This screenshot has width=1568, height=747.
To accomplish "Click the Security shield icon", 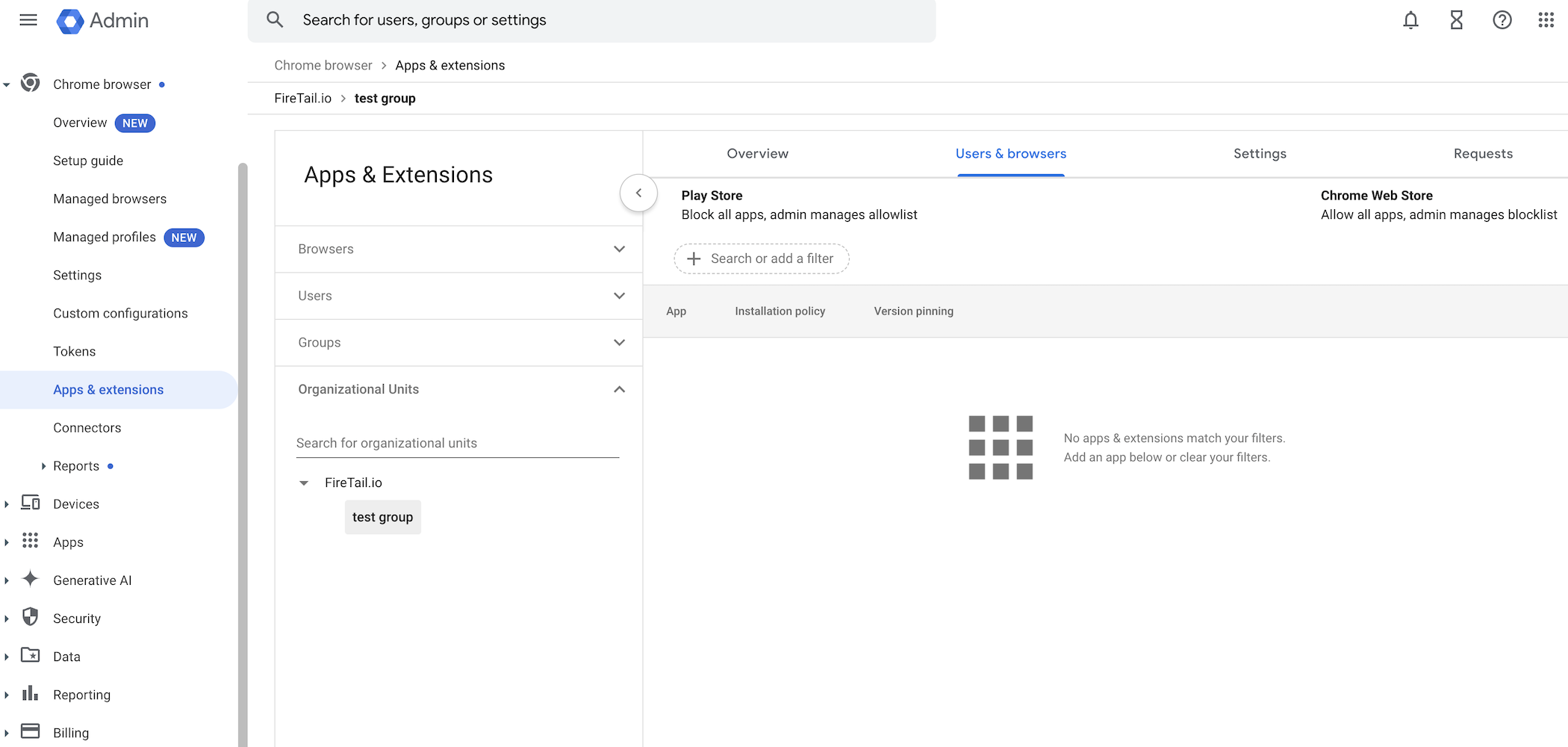I will (x=31, y=617).
